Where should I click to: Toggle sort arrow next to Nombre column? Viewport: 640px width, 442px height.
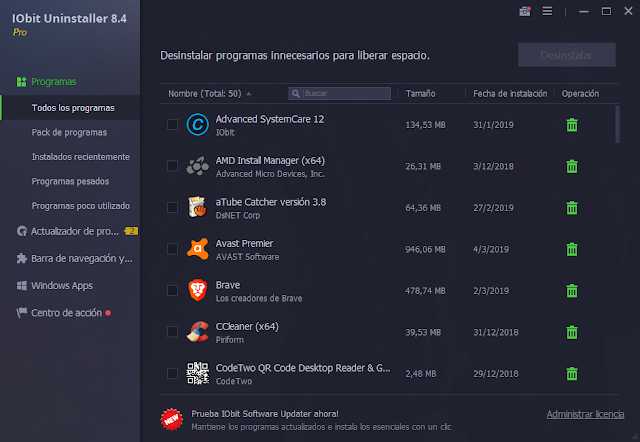point(249,94)
